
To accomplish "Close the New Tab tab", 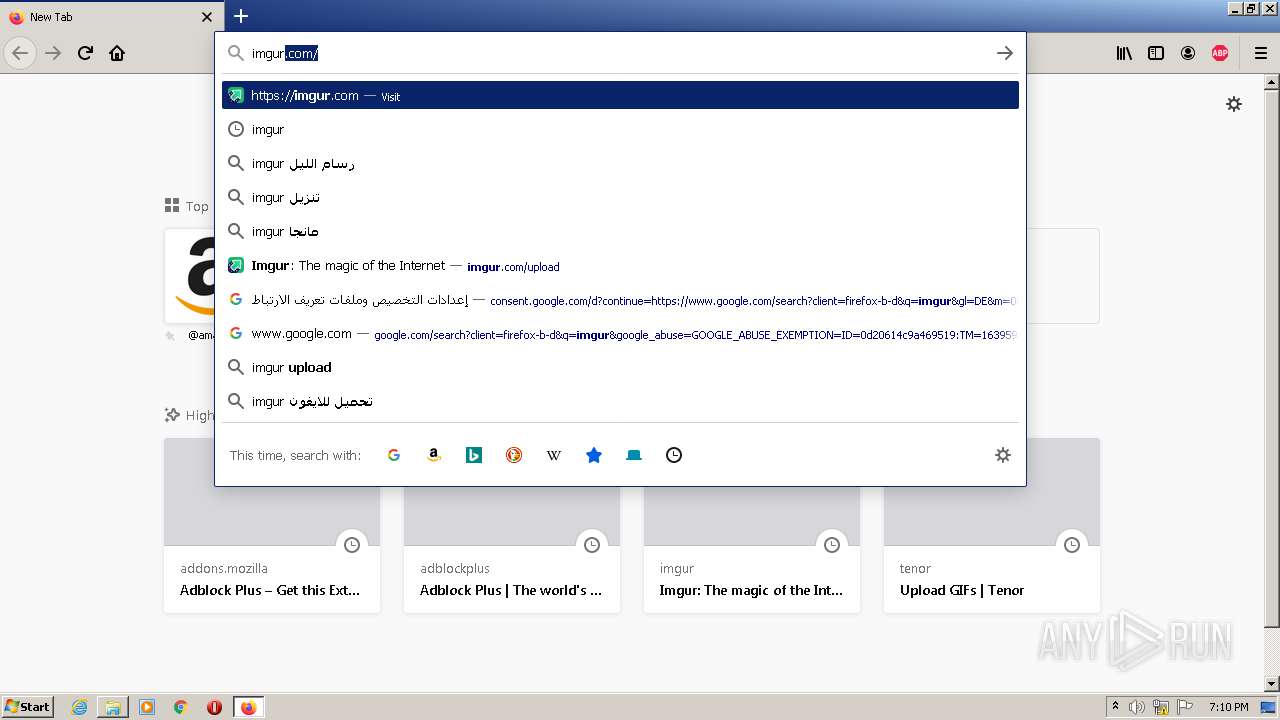I will pos(207,17).
